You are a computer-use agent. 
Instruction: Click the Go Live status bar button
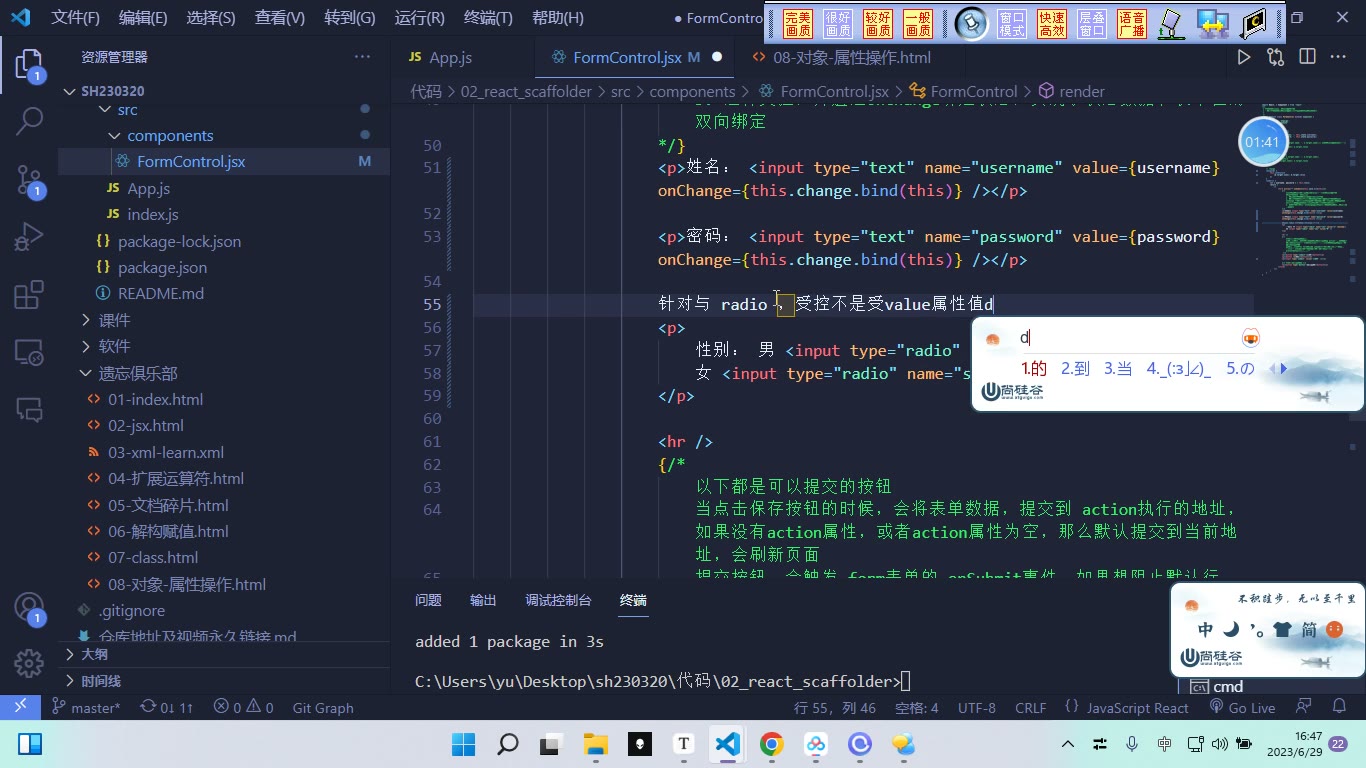click(x=1242, y=707)
